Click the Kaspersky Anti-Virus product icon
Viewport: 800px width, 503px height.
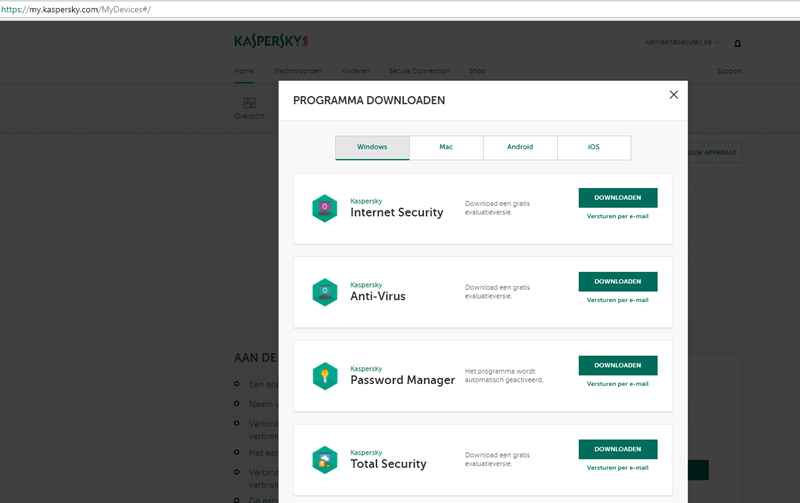point(324,292)
